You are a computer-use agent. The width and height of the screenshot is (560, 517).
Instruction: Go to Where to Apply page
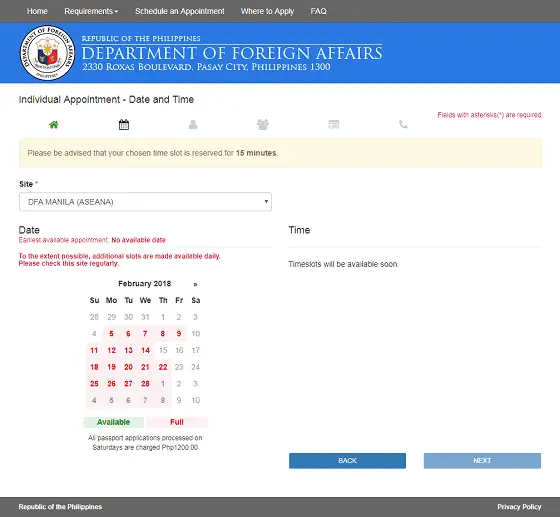coord(267,11)
